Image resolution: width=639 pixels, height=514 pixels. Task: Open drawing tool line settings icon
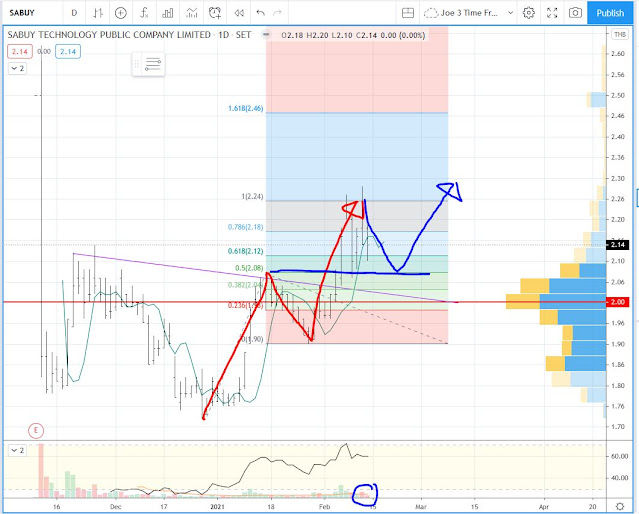[x=153, y=64]
